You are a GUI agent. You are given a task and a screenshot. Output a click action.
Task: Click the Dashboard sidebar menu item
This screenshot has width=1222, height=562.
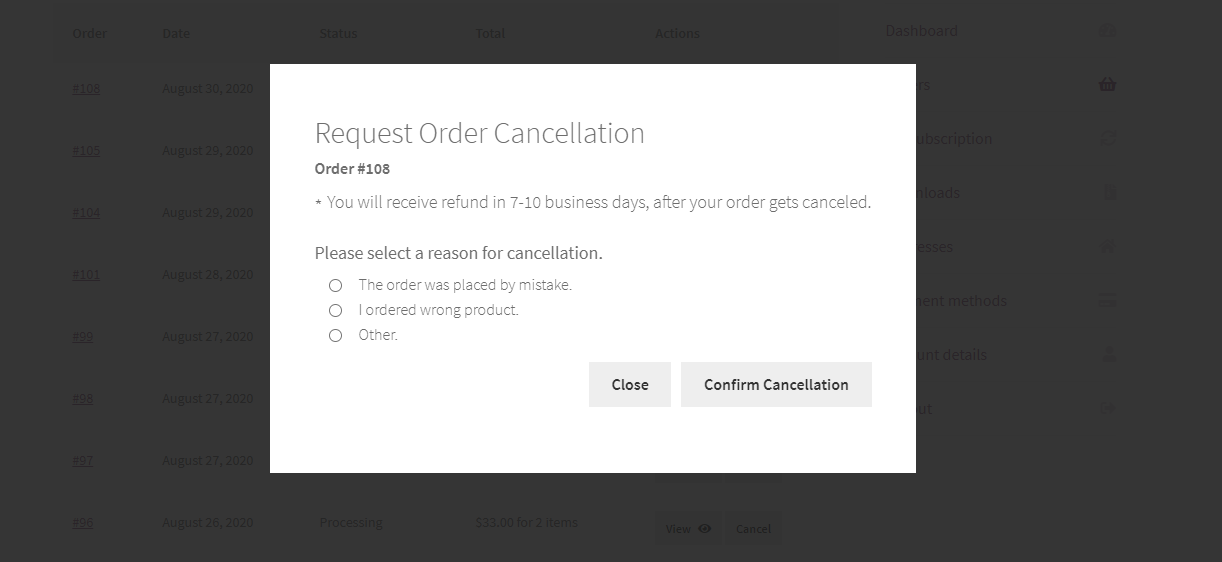pos(921,31)
